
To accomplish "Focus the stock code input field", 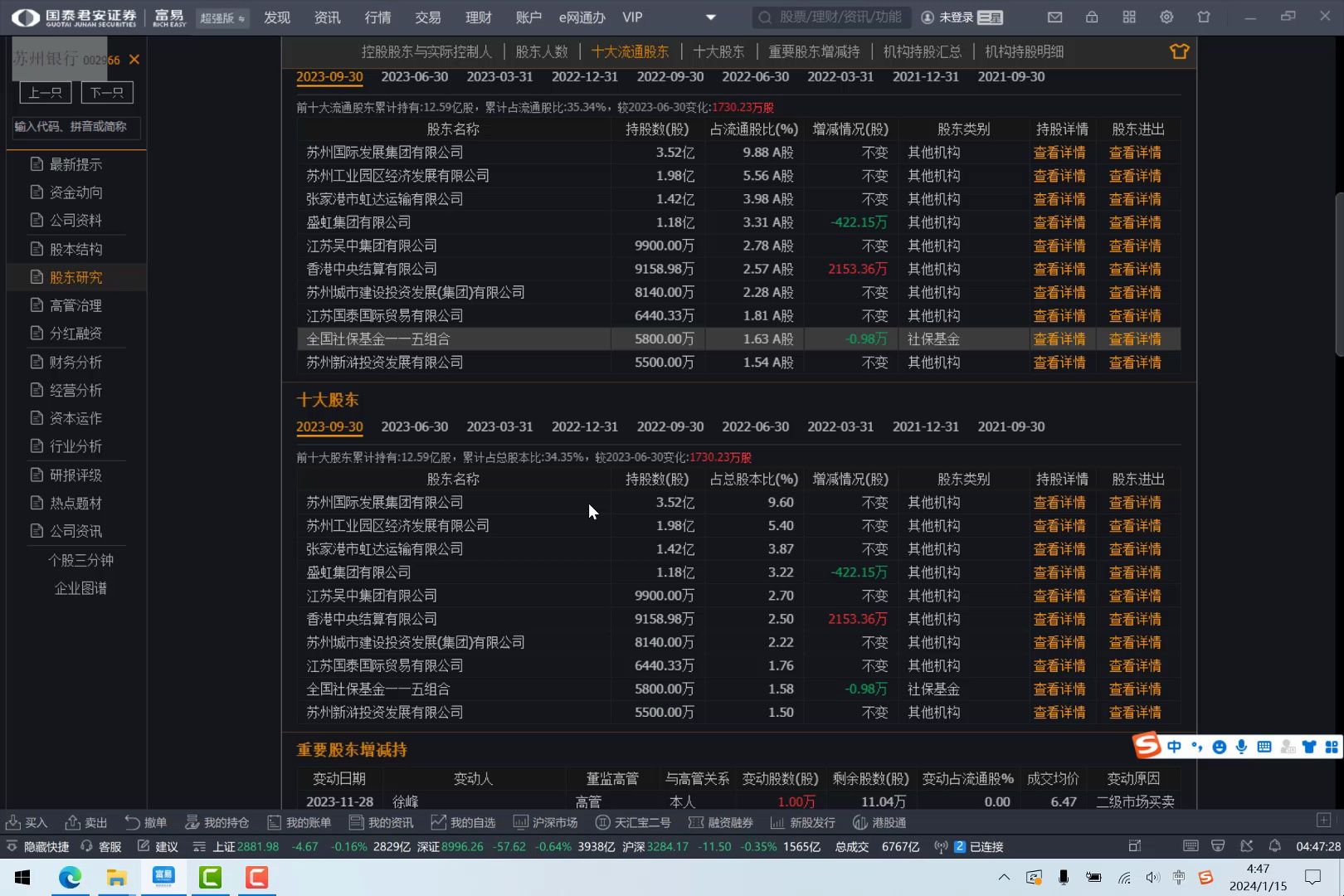I will 75,127.
